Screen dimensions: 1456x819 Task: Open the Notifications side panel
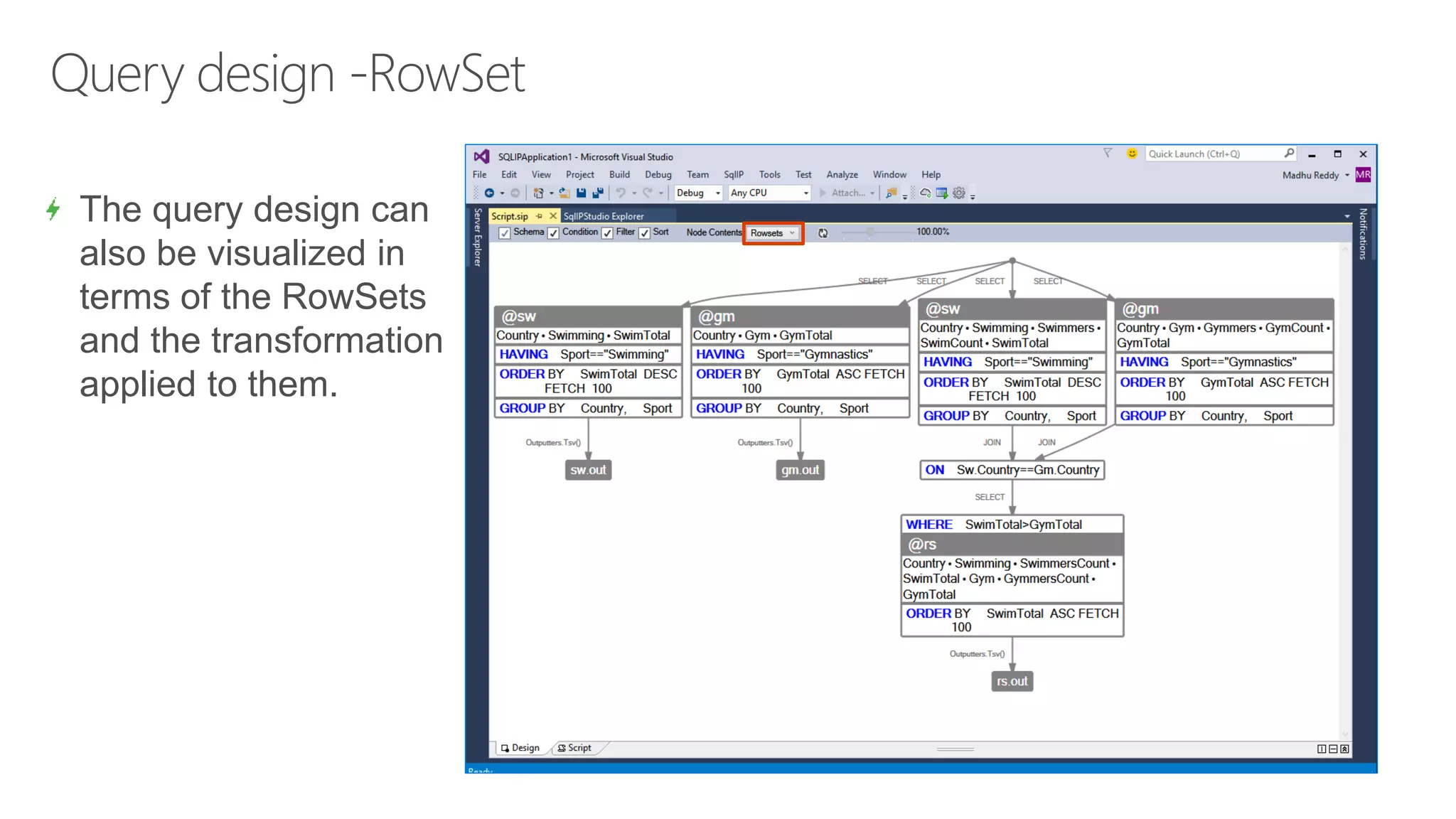1363,234
